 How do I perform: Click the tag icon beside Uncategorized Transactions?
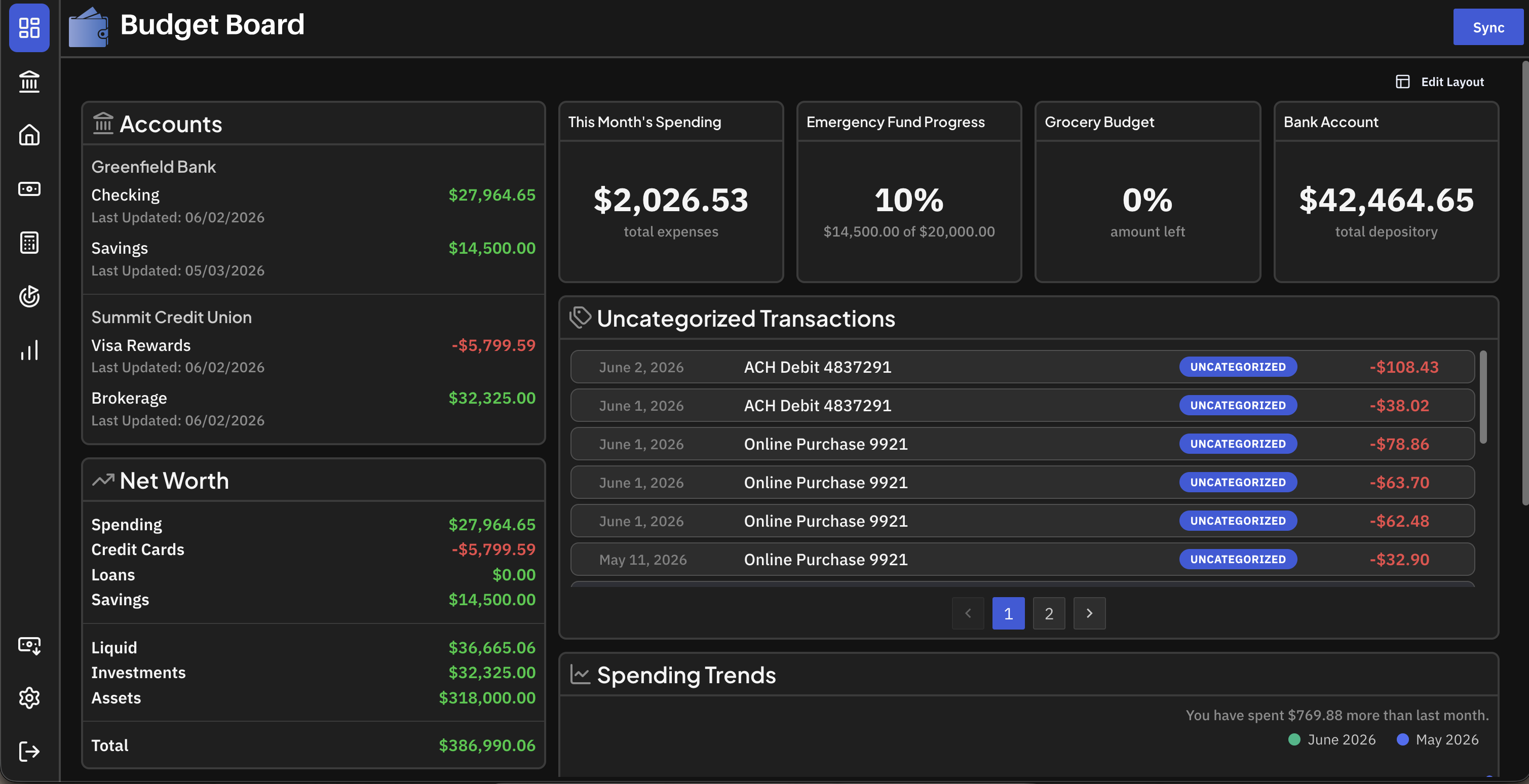tap(580, 318)
